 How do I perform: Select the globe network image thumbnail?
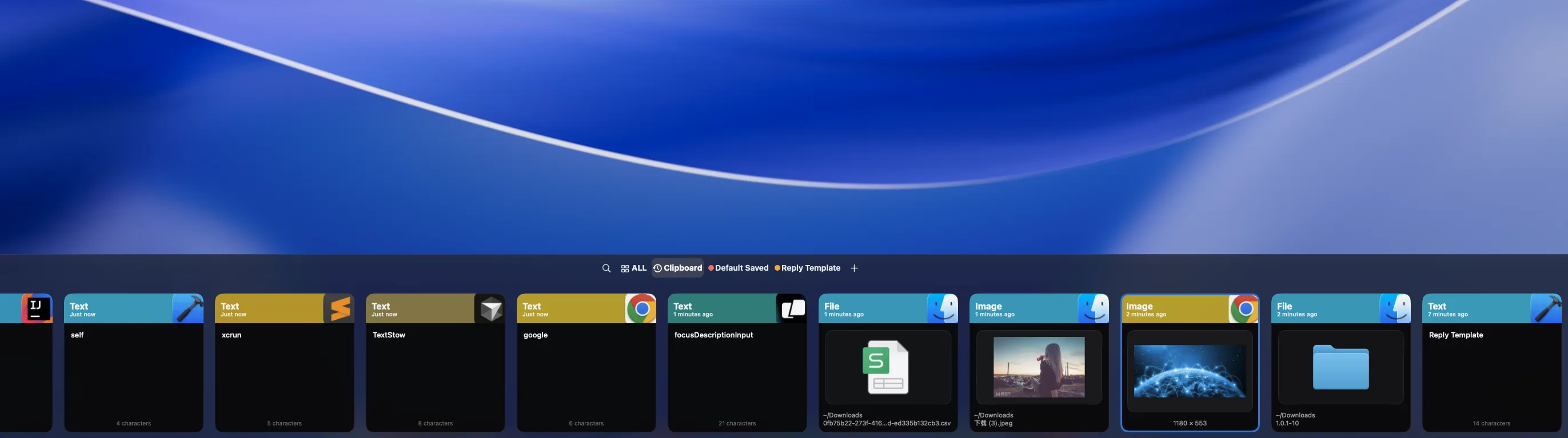click(1190, 371)
